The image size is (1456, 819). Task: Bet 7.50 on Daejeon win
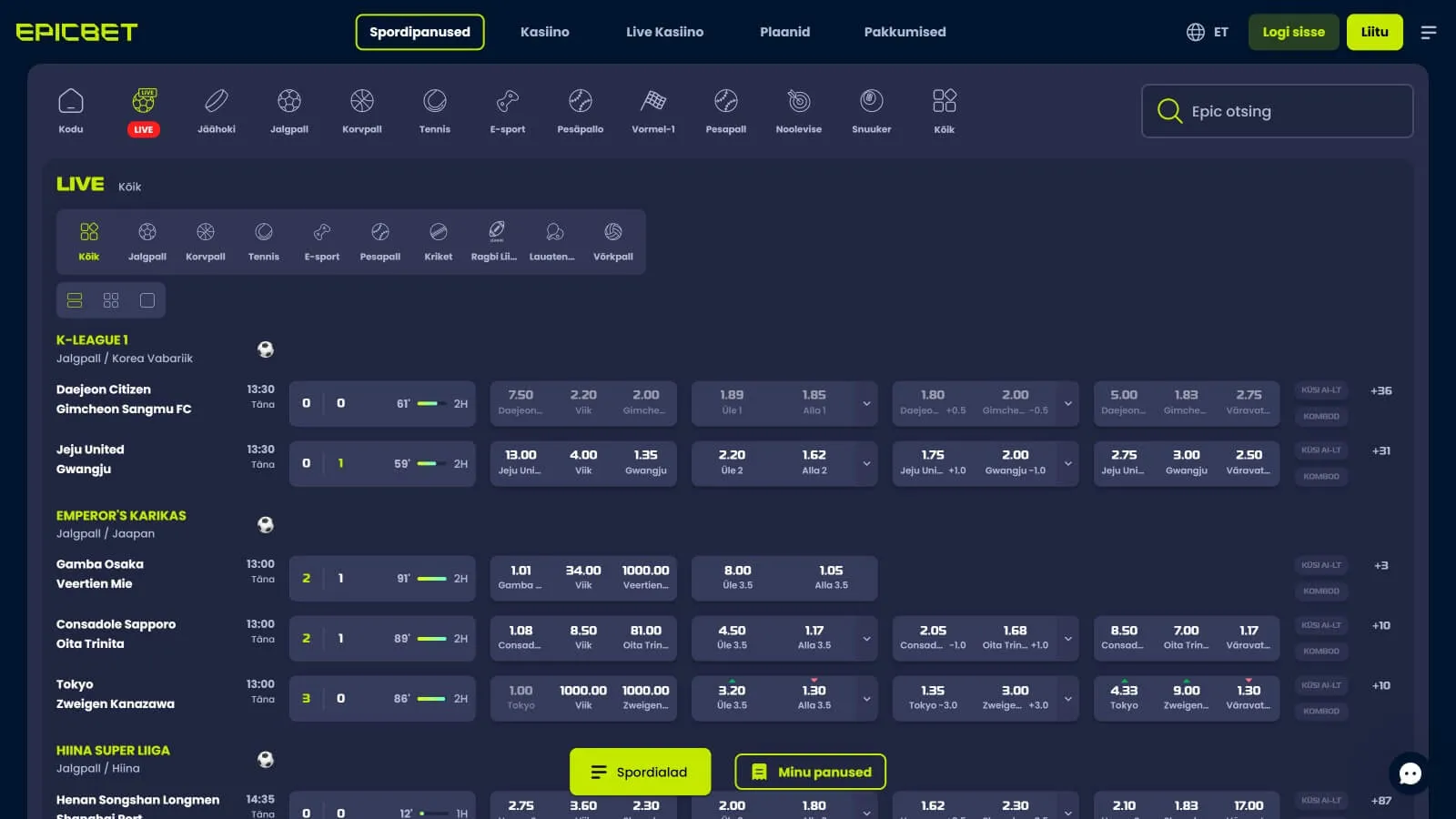tap(521, 402)
